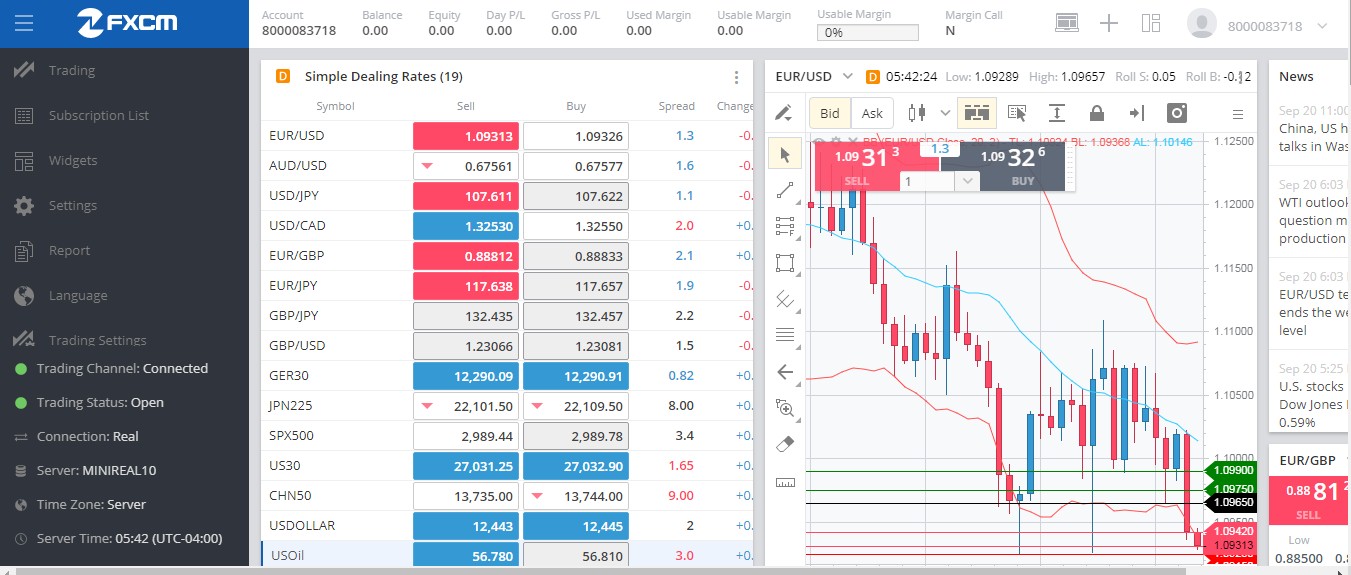This screenshot has height=575, width=1351.
Task: Click the GER30 Buy price 12,290.91
Action: tap(575, 376)
